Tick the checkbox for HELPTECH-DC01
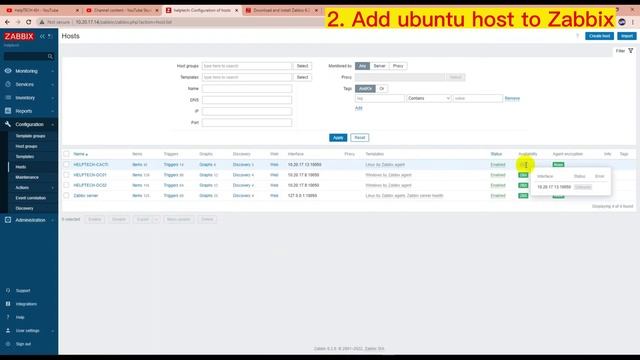Screen dimensions: 640x360 tap(66, 175)
